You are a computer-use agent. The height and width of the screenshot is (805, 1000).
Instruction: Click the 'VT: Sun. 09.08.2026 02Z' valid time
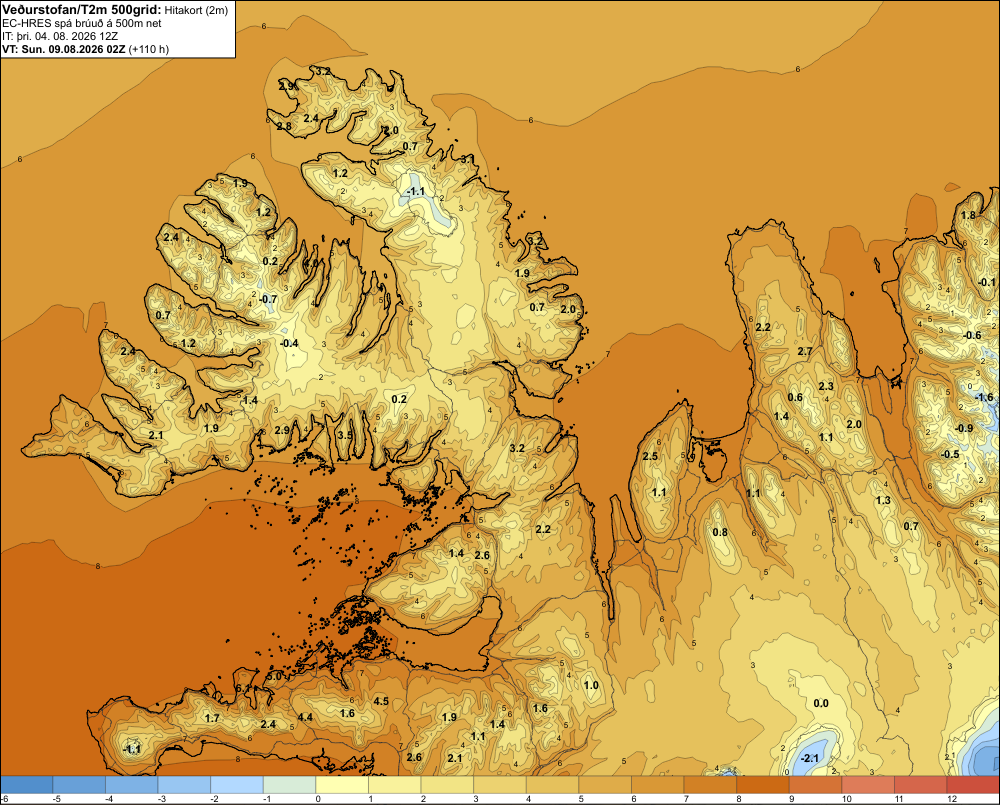coord(64,49)
